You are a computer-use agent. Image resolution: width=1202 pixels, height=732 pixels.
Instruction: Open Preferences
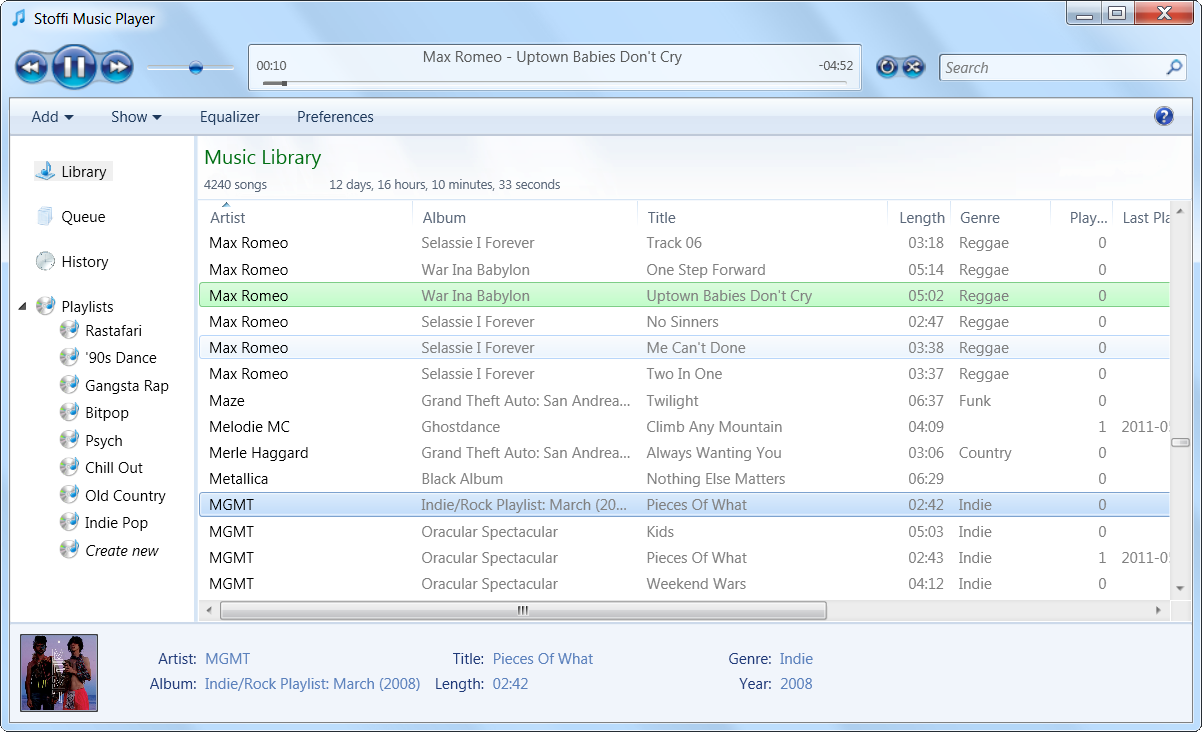tap(335, 117)
